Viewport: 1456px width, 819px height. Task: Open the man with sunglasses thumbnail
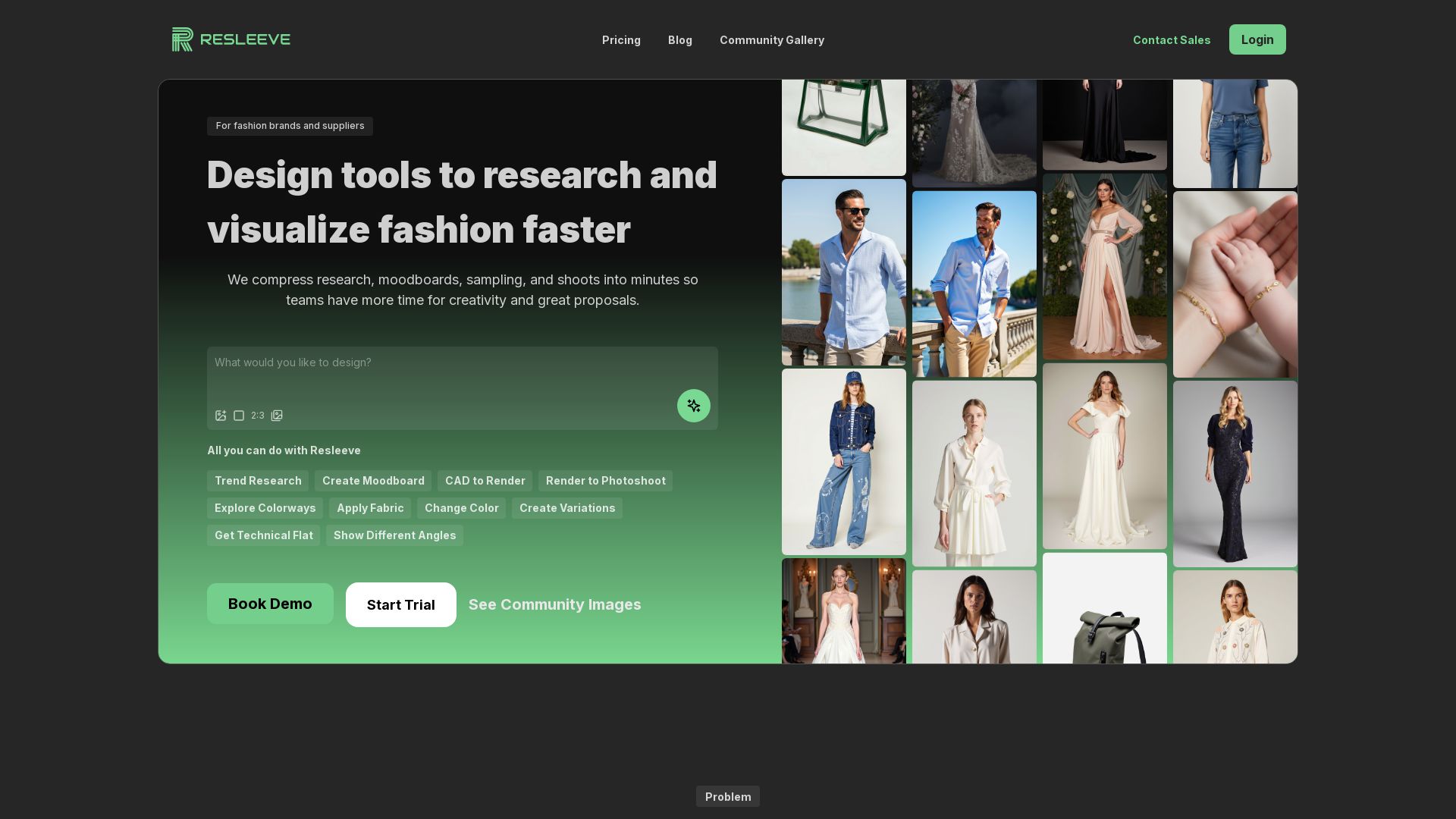point(843,272)
